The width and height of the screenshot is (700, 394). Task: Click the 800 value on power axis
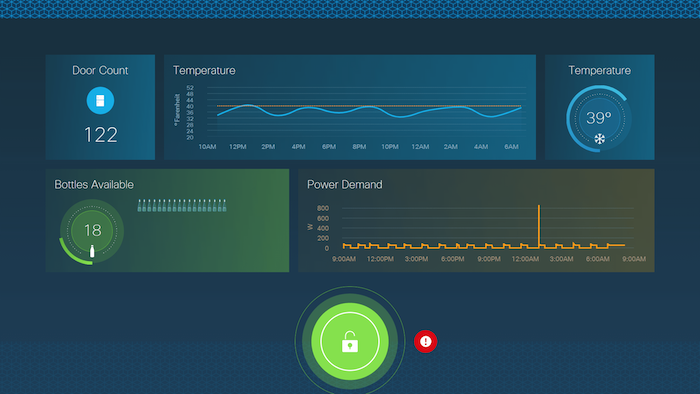(x=323, y=208)
